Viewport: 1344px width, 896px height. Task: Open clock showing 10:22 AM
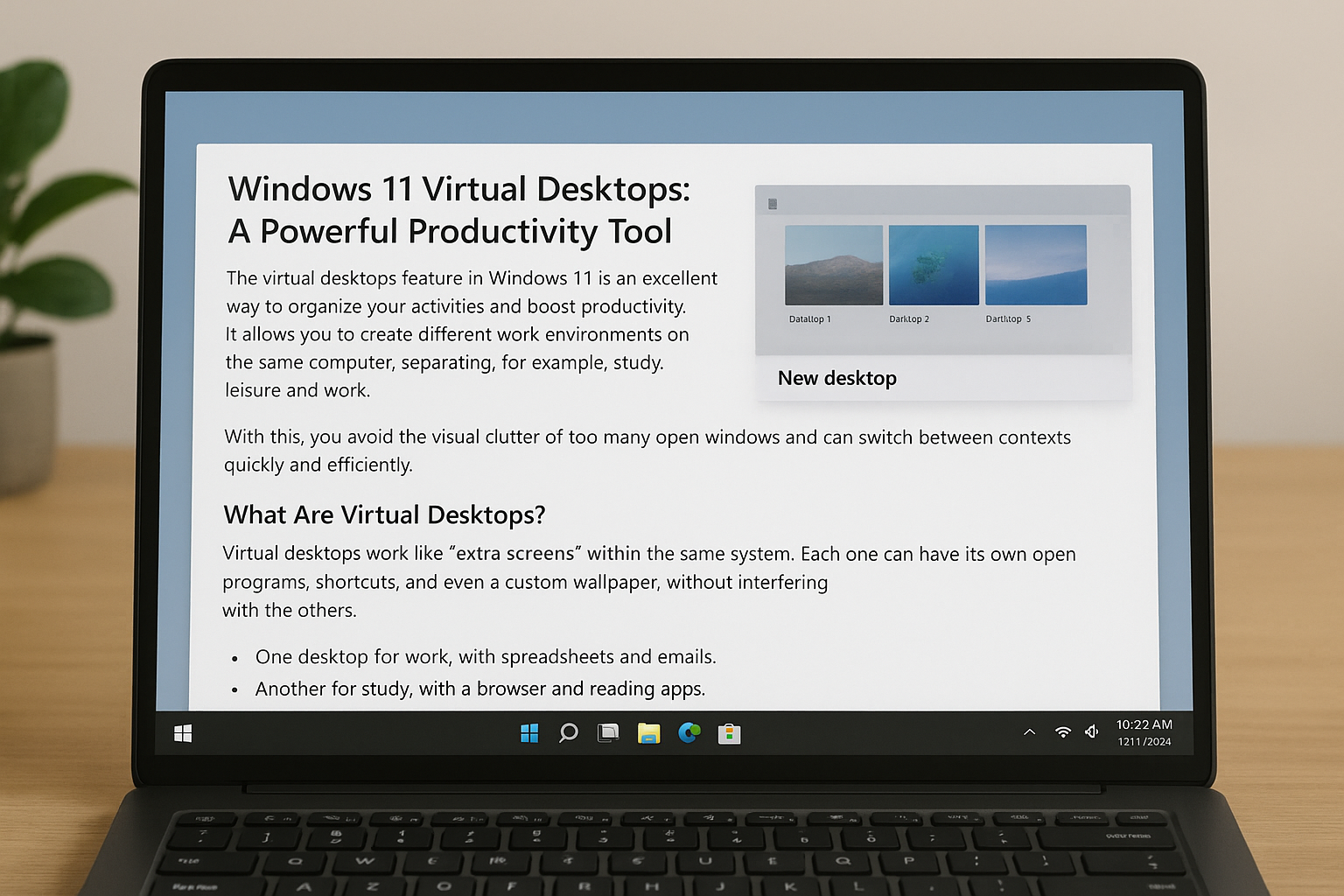[1144, 724]
